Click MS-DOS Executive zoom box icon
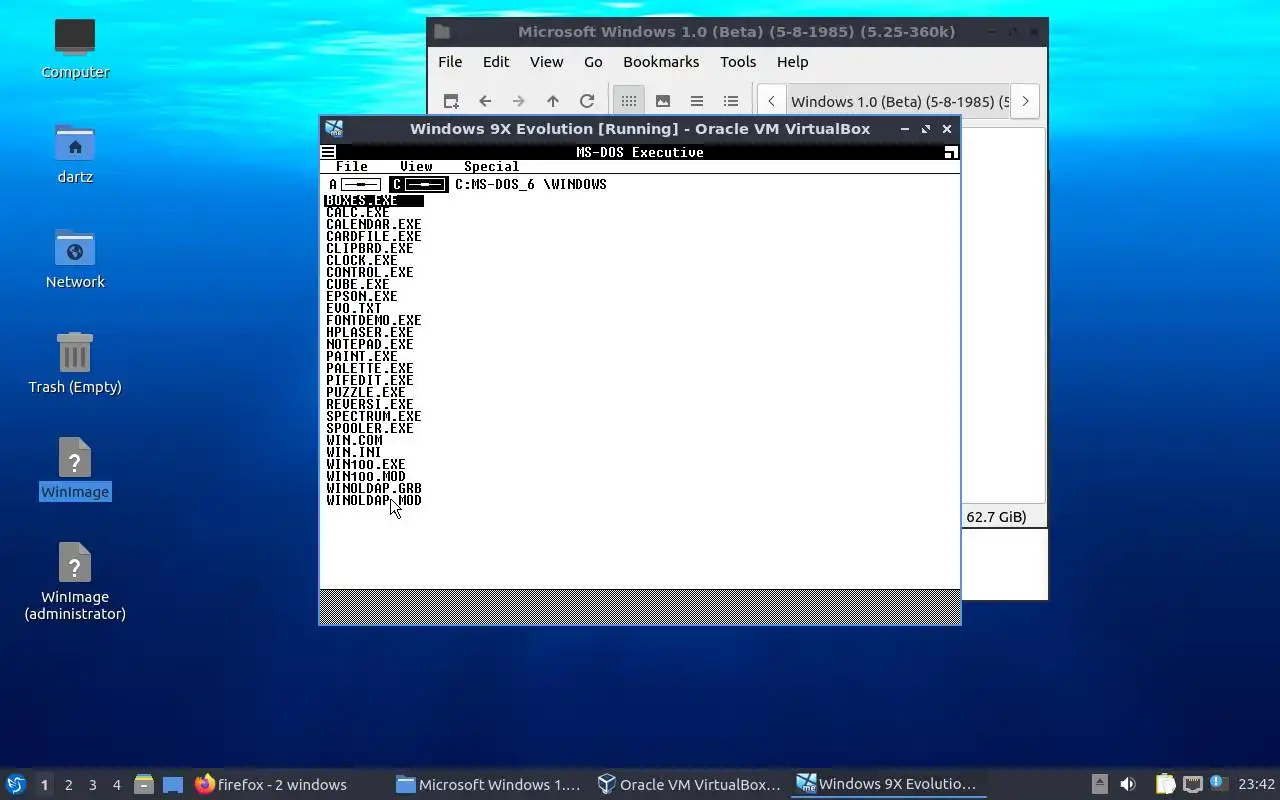Image resolution: width=1280 pixels, height=800 pixels. [x=951, y=152]
